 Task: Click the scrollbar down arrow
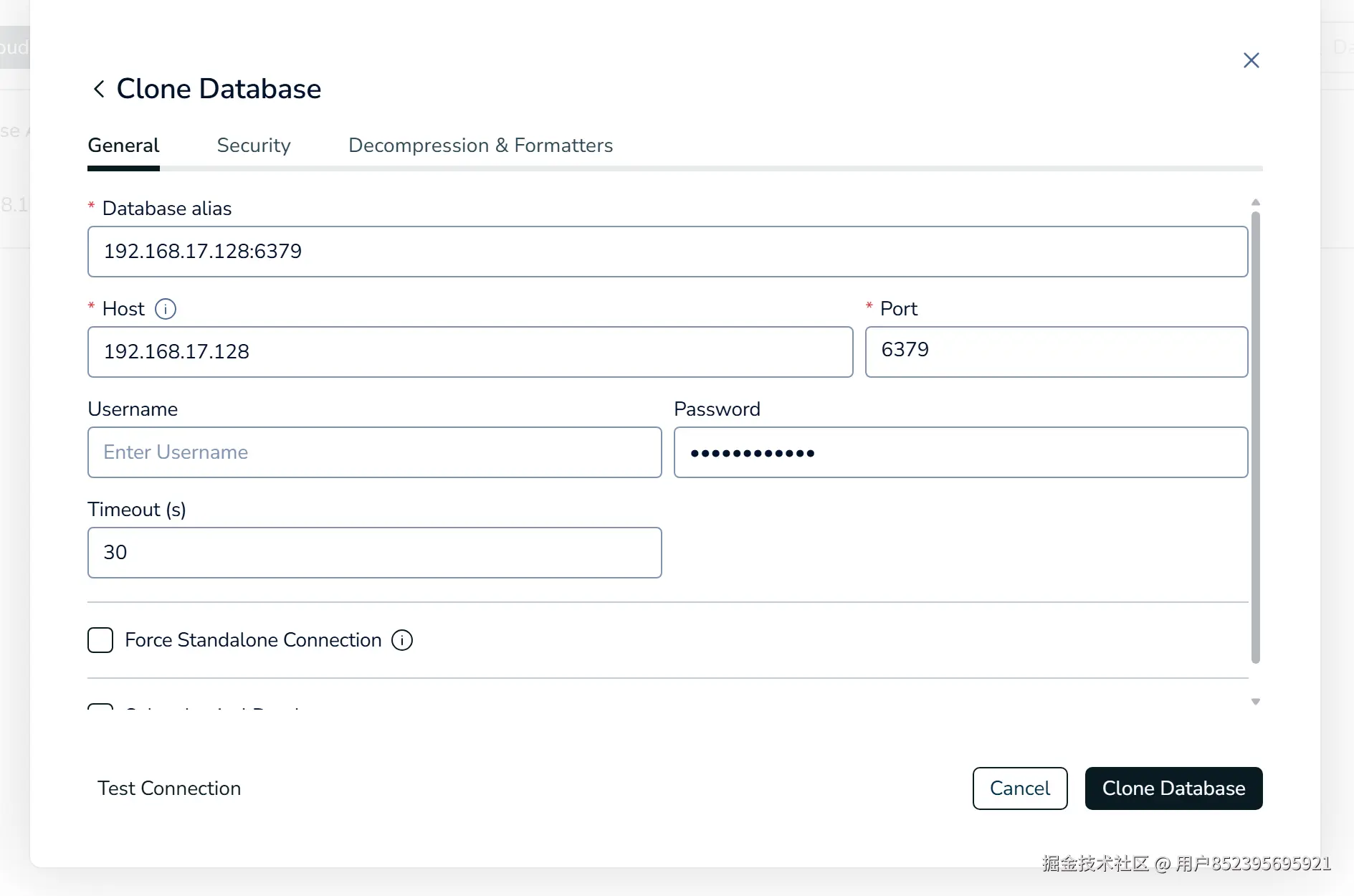1256,702
